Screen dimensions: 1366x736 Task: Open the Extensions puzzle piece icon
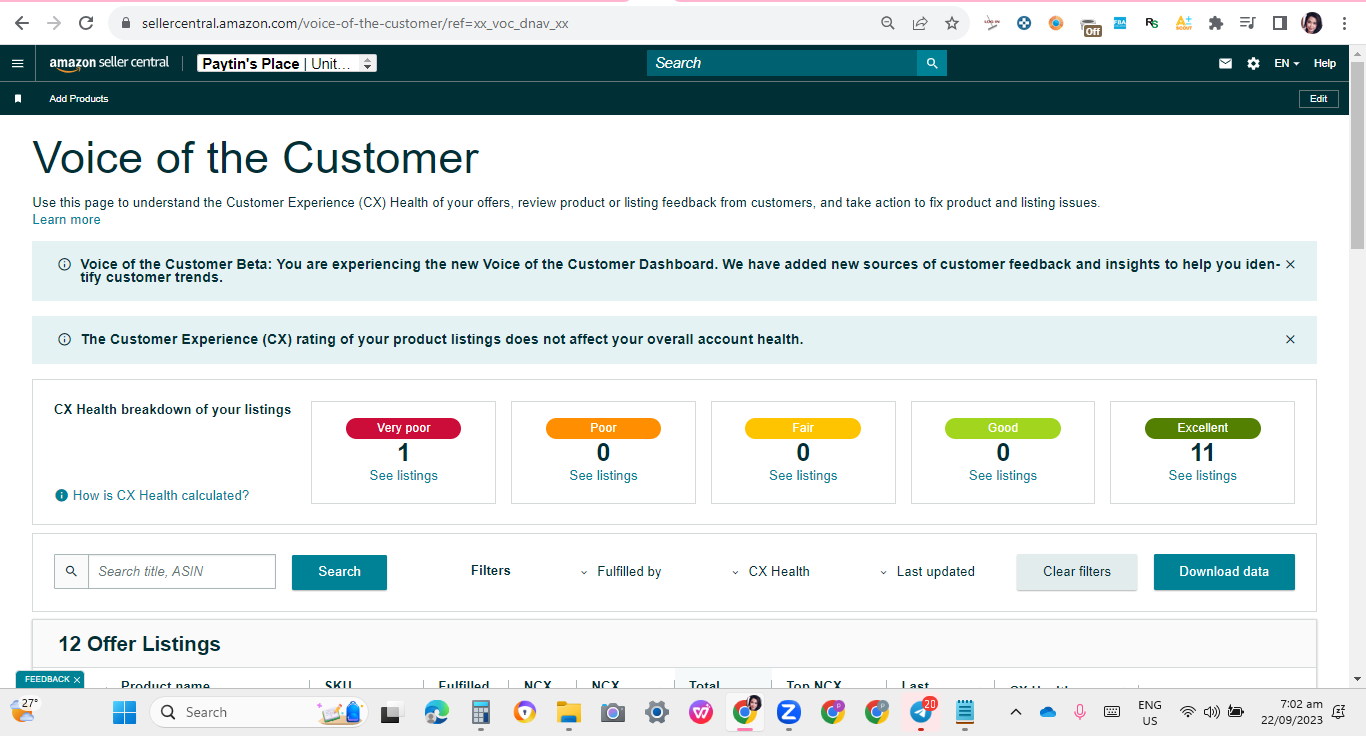(x=1216, y=23)
